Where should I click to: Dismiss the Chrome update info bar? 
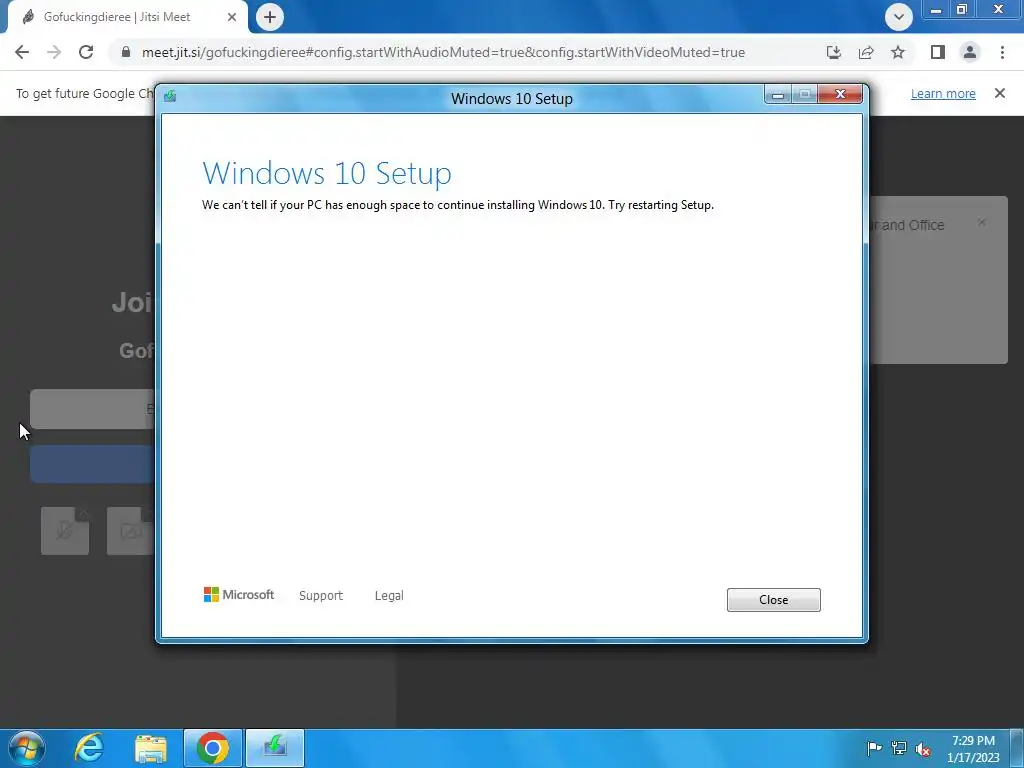click(1000, 93)
